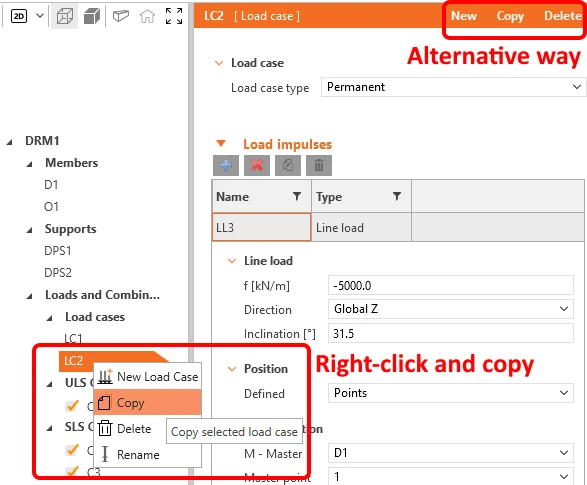Click the trash icon in the Load impulses toolbar
This screenshot has height=485, width=587.
point(319,165)
